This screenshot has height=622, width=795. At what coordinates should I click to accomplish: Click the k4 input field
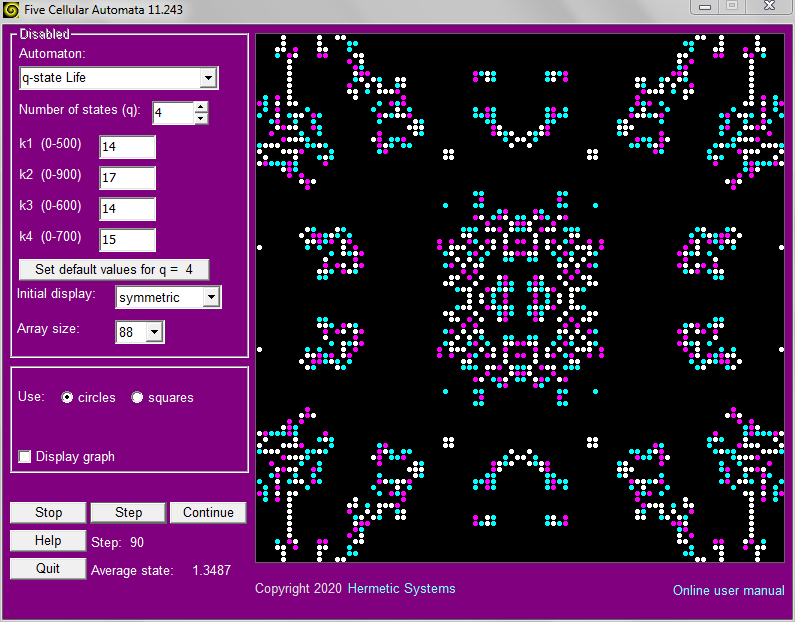[127, 240]
